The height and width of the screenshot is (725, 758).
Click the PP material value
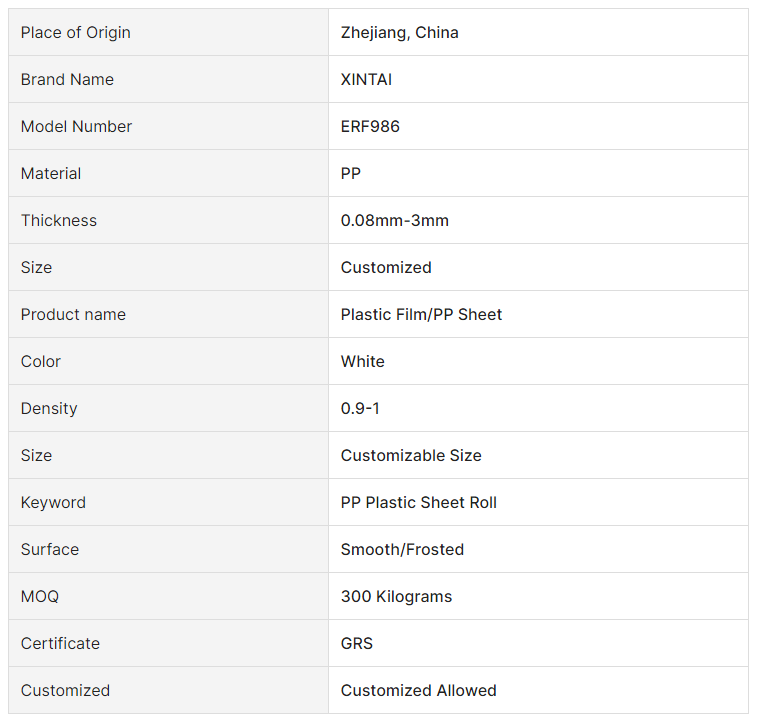(351, 174)
